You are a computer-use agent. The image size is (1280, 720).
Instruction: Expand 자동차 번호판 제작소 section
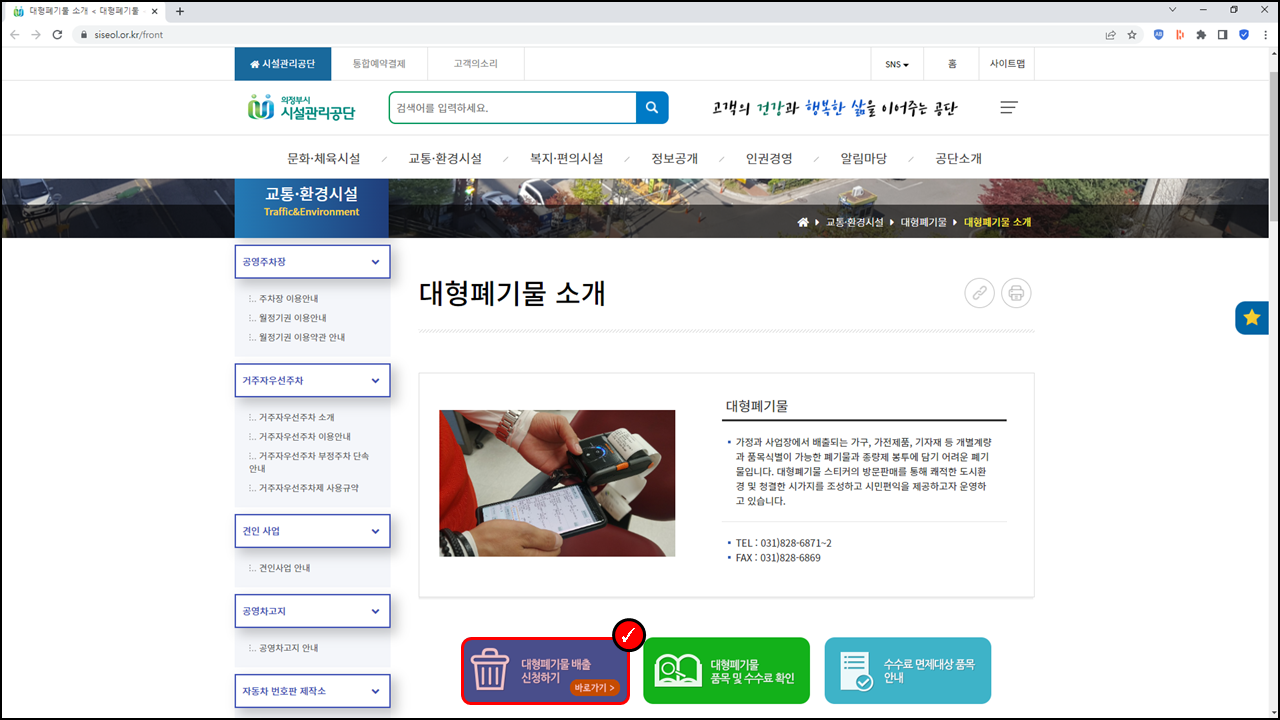point(312,691)
